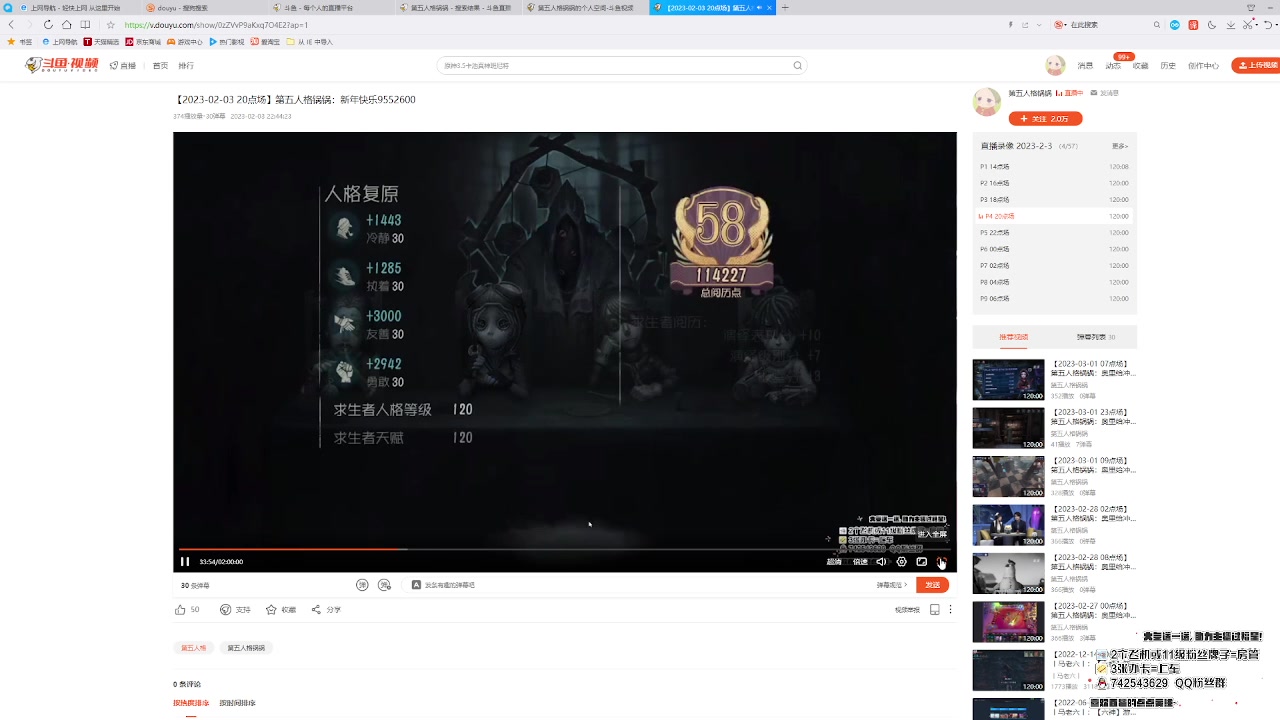Open the 弹幕礼仪 link
1280x720 pixels.
(x=892, y=585)
